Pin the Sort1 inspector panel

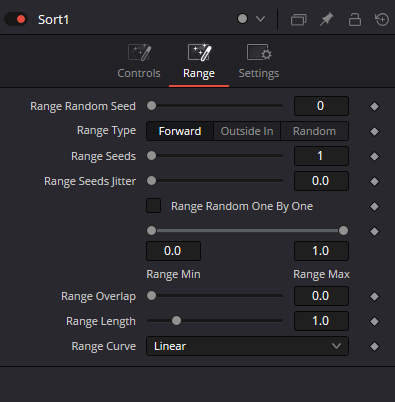coord(327,19)
